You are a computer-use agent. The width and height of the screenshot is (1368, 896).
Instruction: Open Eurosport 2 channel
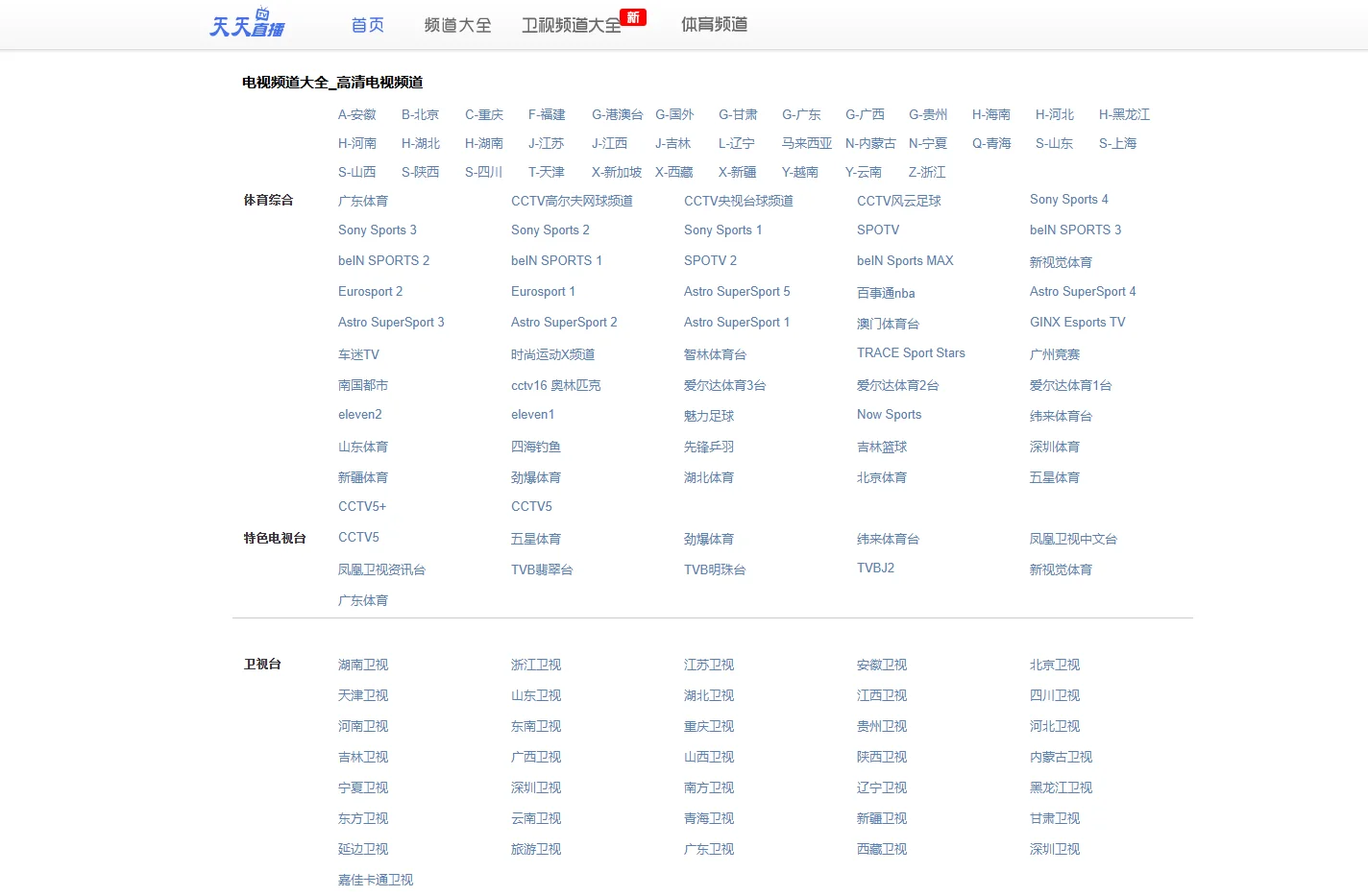click(x=371, y=291)
